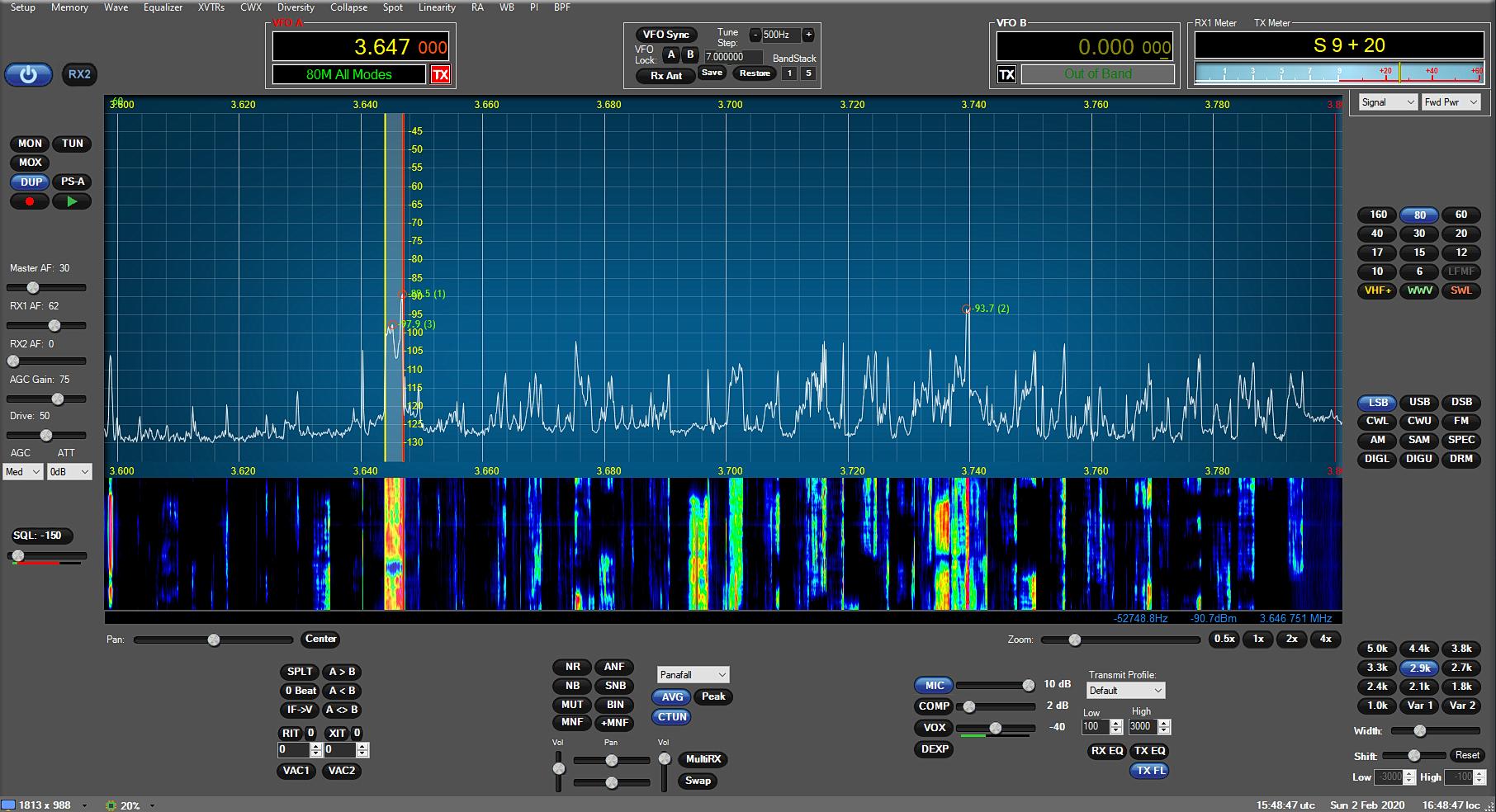The width and height of the screenshot is (1496, 812).
Task: Lock VFO B
Action: tap(690, 54)
